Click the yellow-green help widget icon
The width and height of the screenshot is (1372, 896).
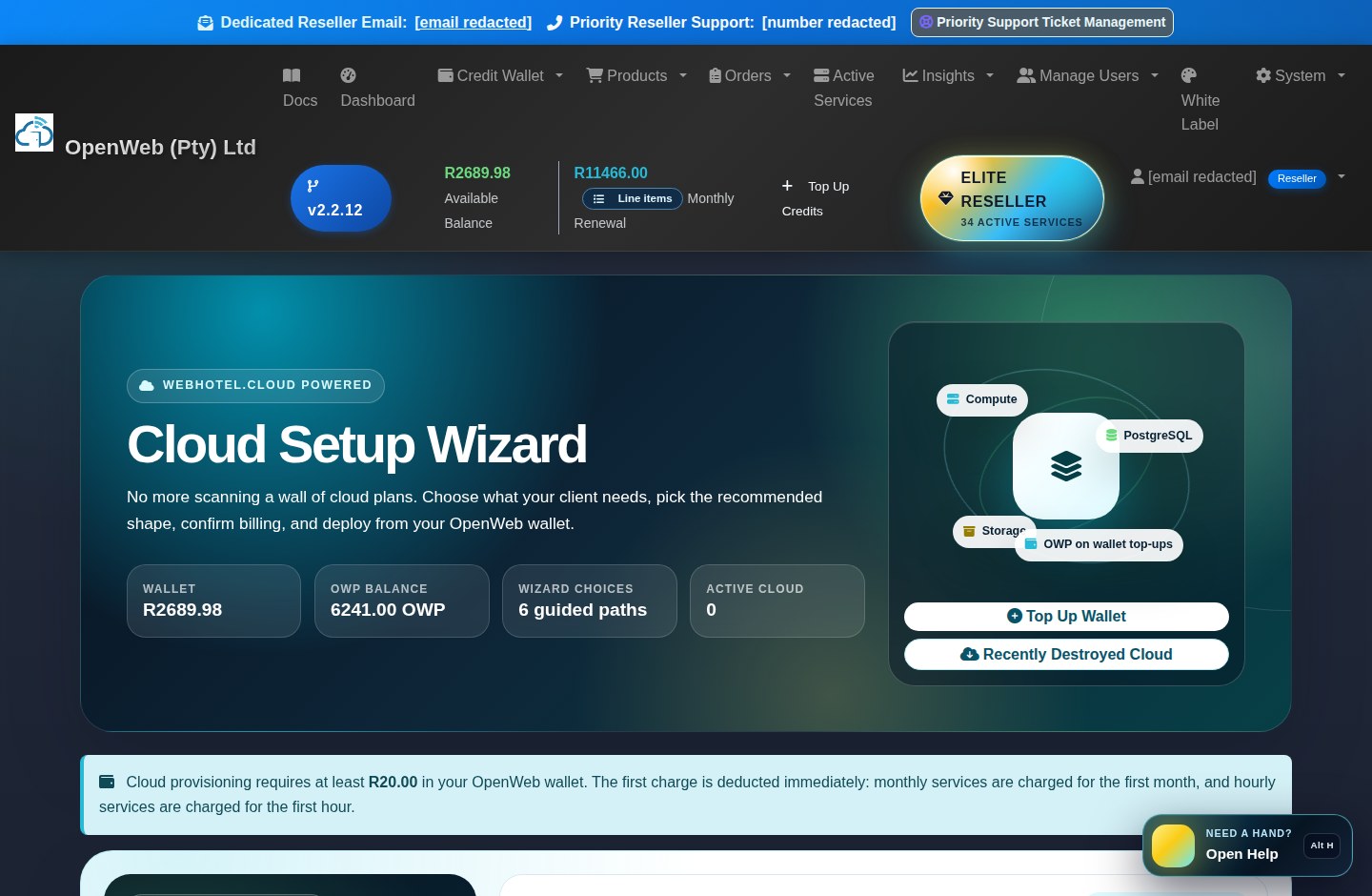(1173, 845)
